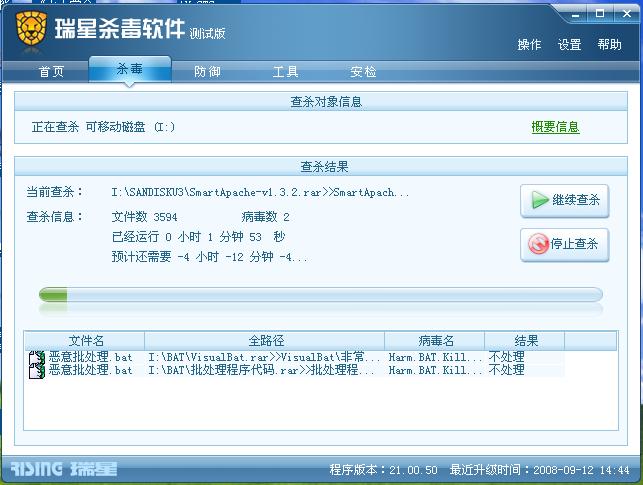Click the 停止查杀 button
The width and height of the screenshot is (643, 485).
(x=565, y=245)
